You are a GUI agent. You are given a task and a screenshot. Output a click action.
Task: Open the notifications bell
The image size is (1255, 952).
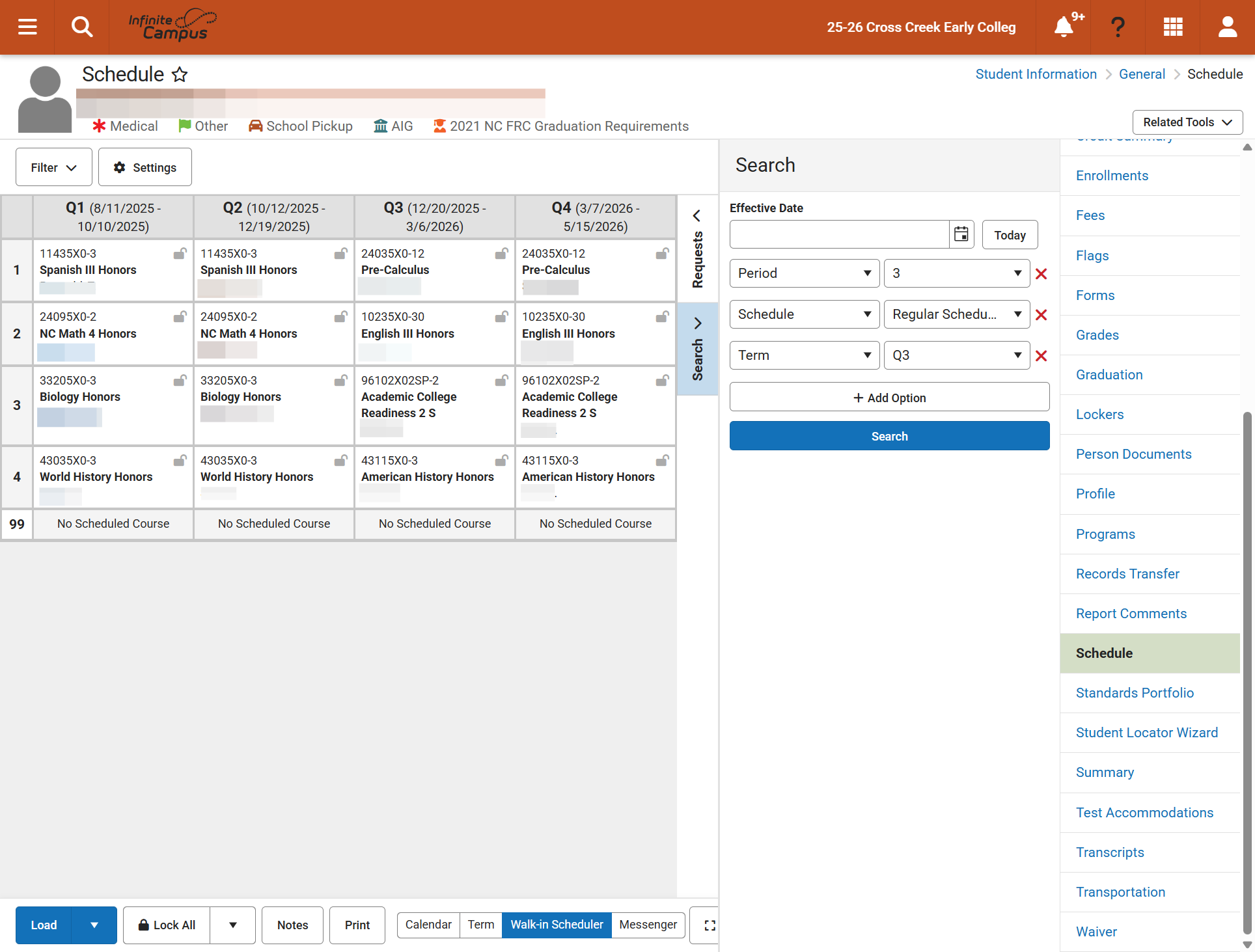tap(1064, 27)
